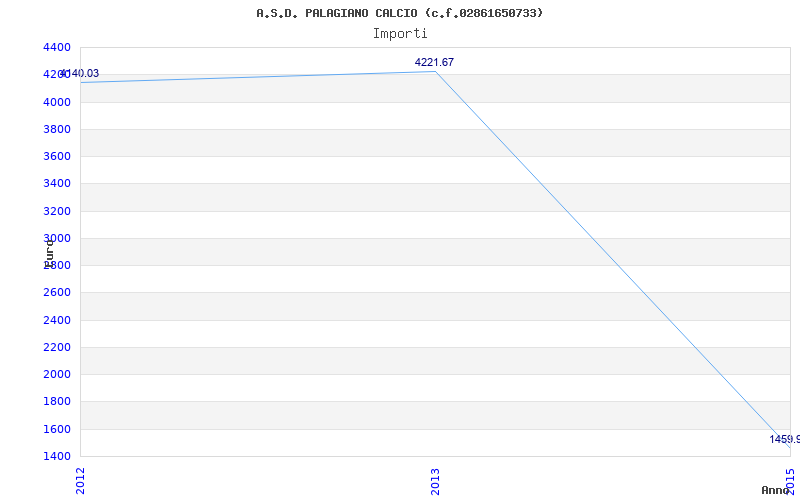The image size is (800, 500).
Task: Select the 4140.03 data label
Action: pyautogui.click(x=79, y=73)
